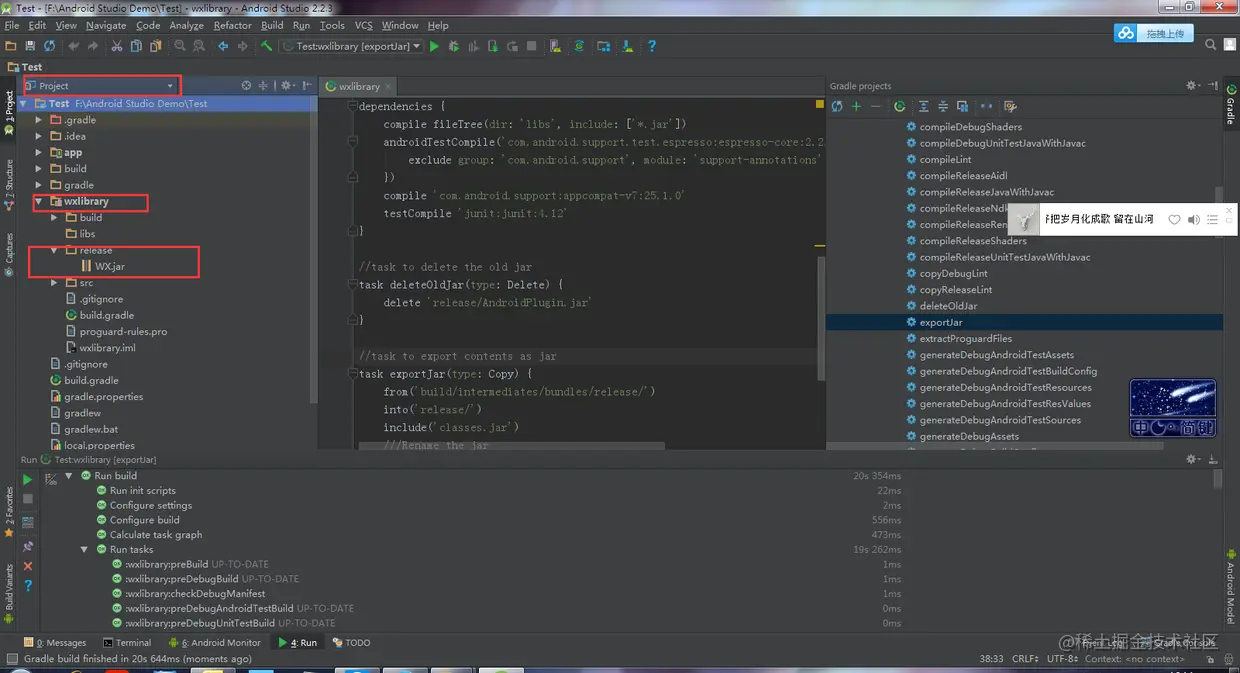
Task: Select gradle.properties file in project tree
Action: [96, 397]
